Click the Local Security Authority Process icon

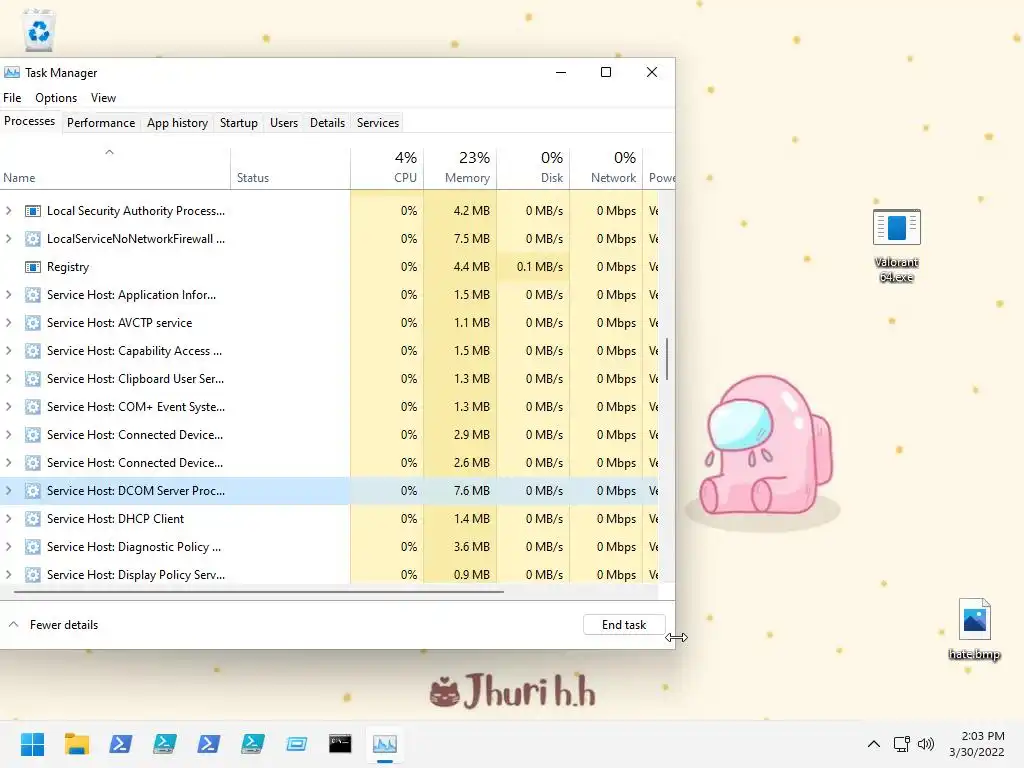click(33, 211)
